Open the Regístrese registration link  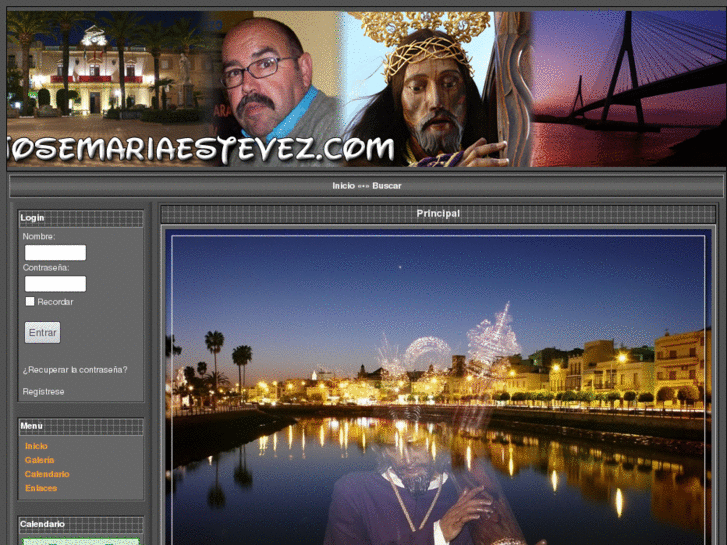click(x=44, y=391)
